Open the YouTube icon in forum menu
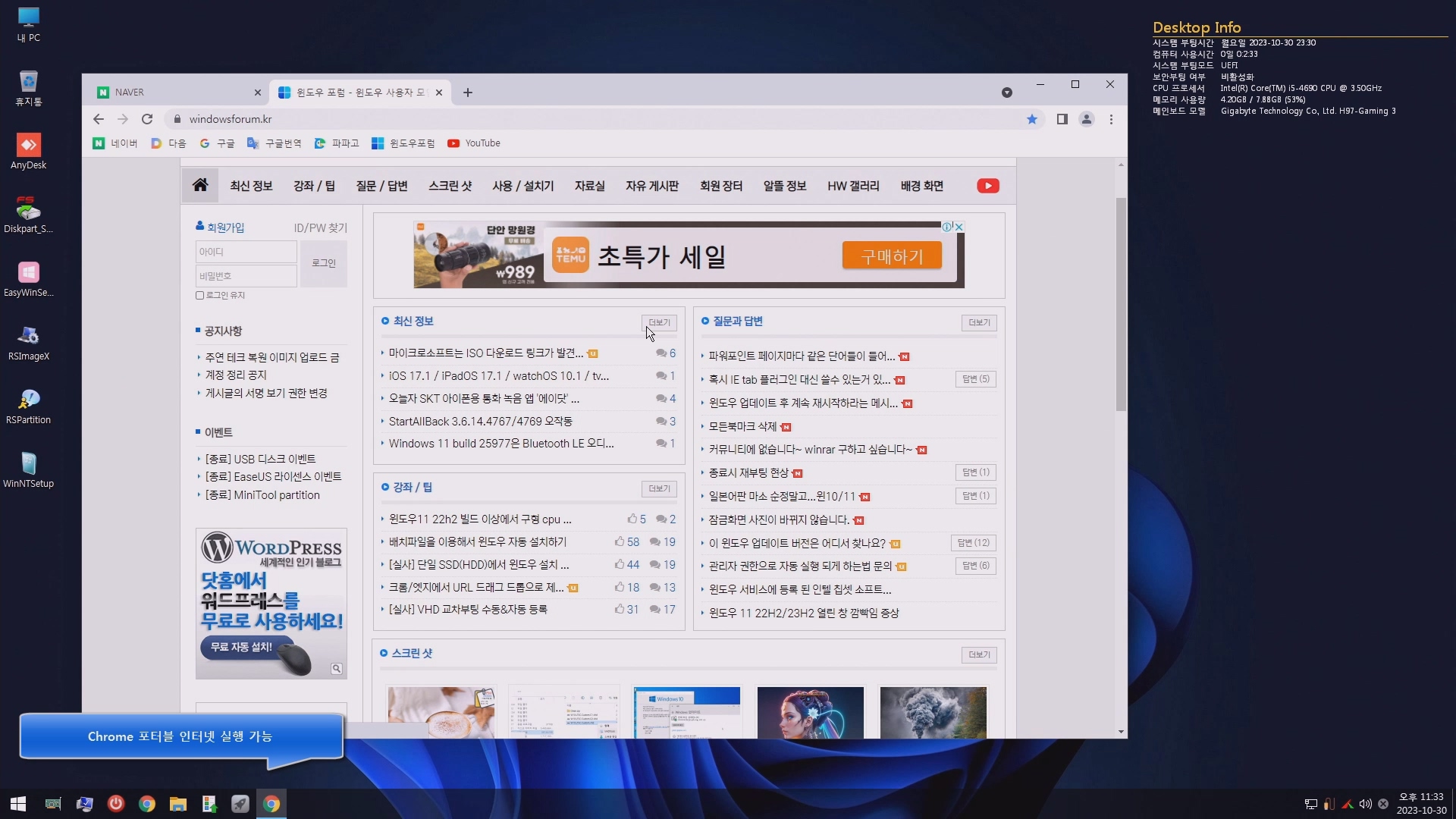Viewport: 1456px width, 819px height. tap(987, 186)
